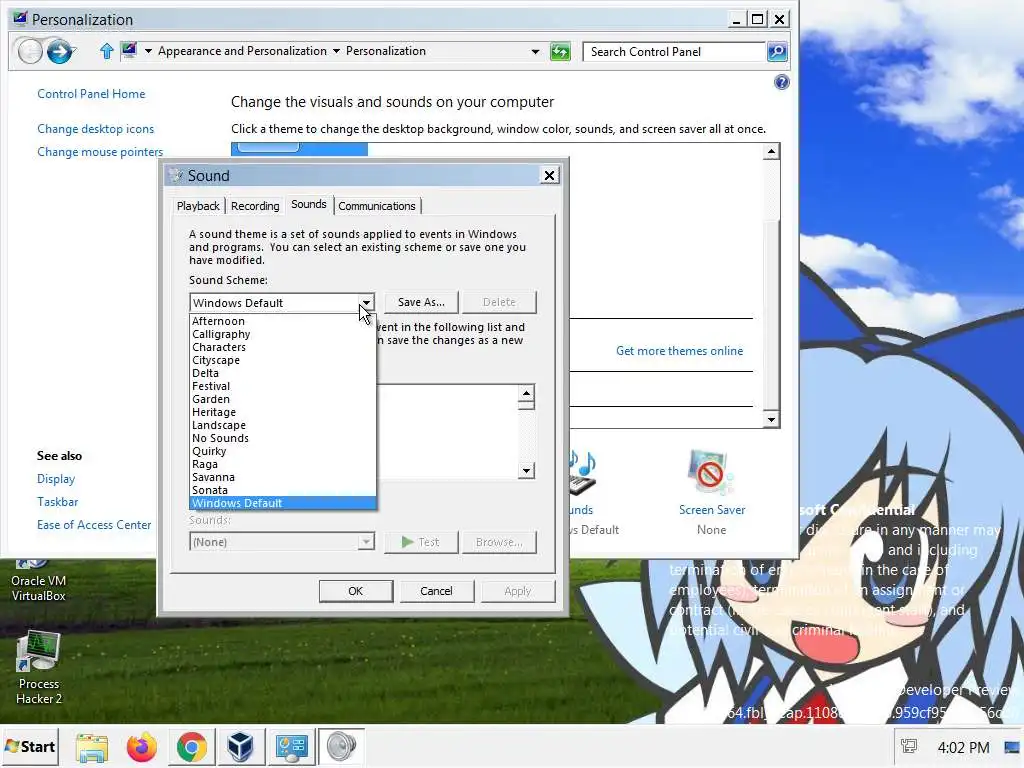Select Festival sound scheme
The height and width of the screenshot is (768, 1024).
(x=282, y=387)
